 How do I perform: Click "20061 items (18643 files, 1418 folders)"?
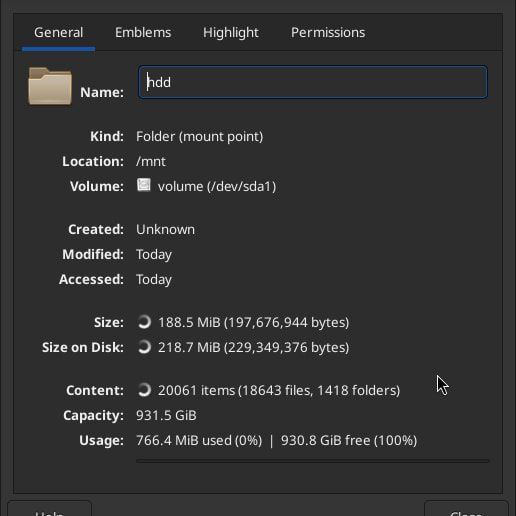coord(279,390)
